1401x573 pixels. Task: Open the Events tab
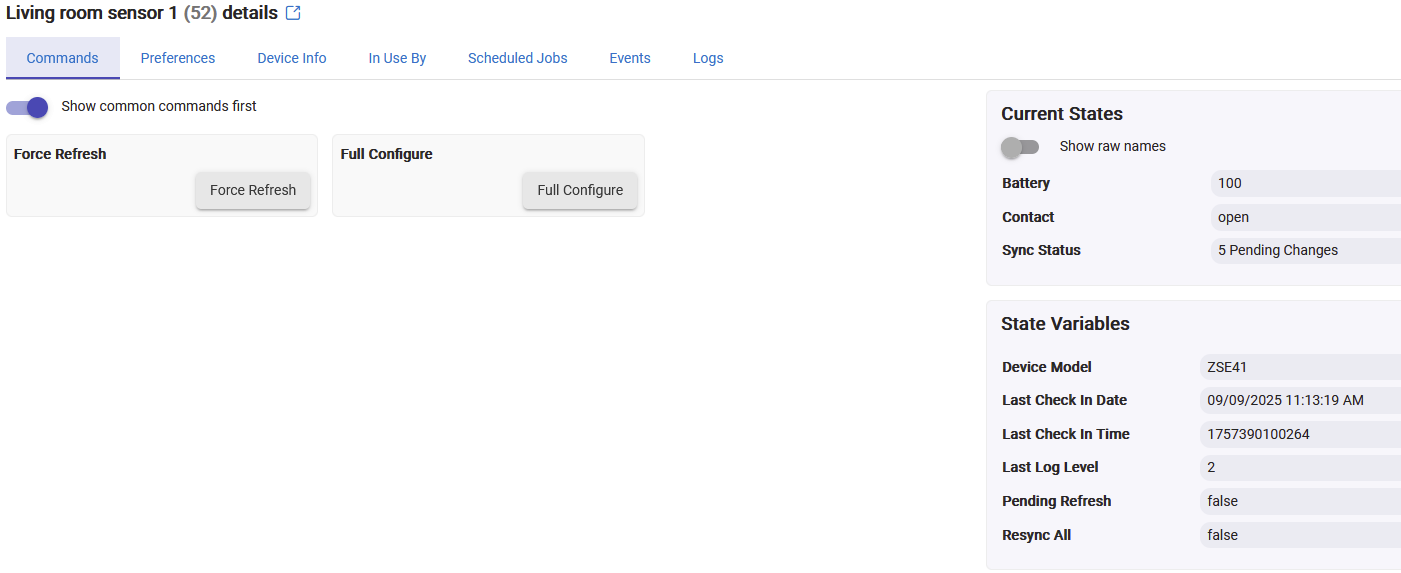(x=630, y=58)
